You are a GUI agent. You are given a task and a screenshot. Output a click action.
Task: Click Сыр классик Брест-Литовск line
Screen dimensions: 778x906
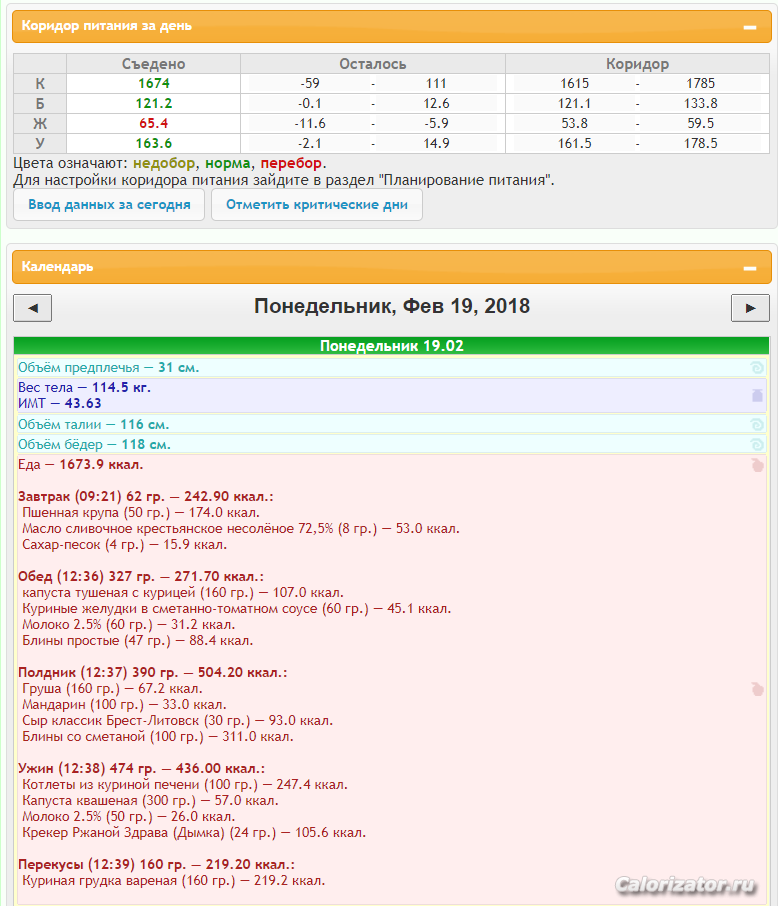[x=177, y=721]
